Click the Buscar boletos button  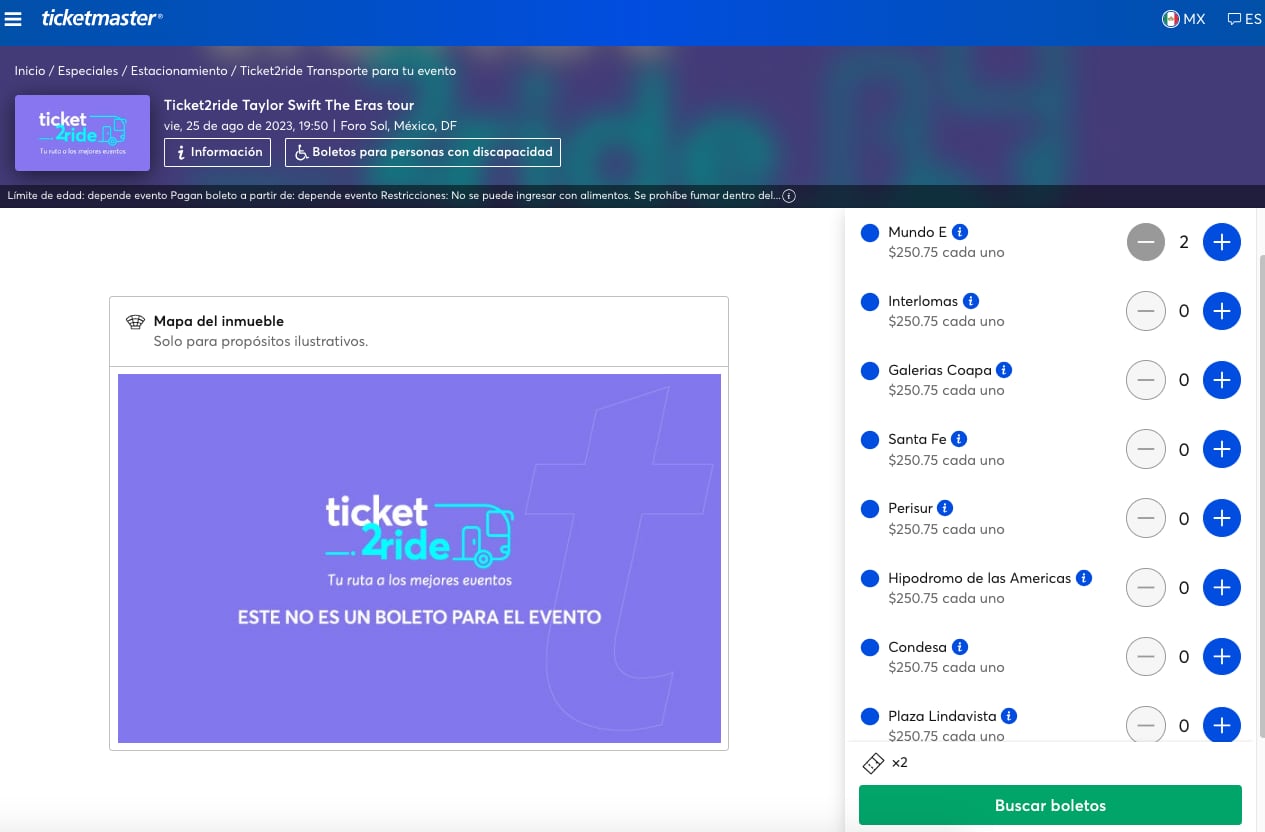click(x=1050, y=805)
